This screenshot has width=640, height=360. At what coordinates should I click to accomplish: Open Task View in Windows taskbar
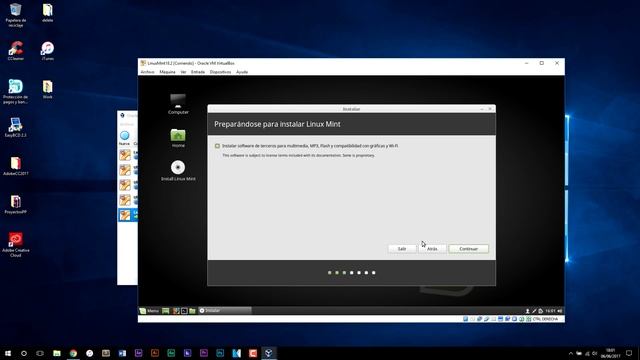click(40, 353)
